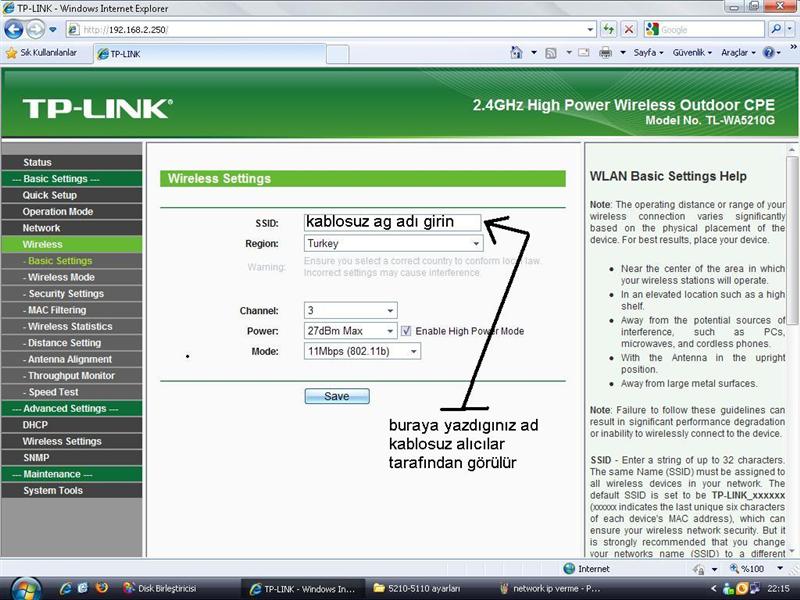Open the Home page icon
The image size is (800, 600).
point(516,53)
